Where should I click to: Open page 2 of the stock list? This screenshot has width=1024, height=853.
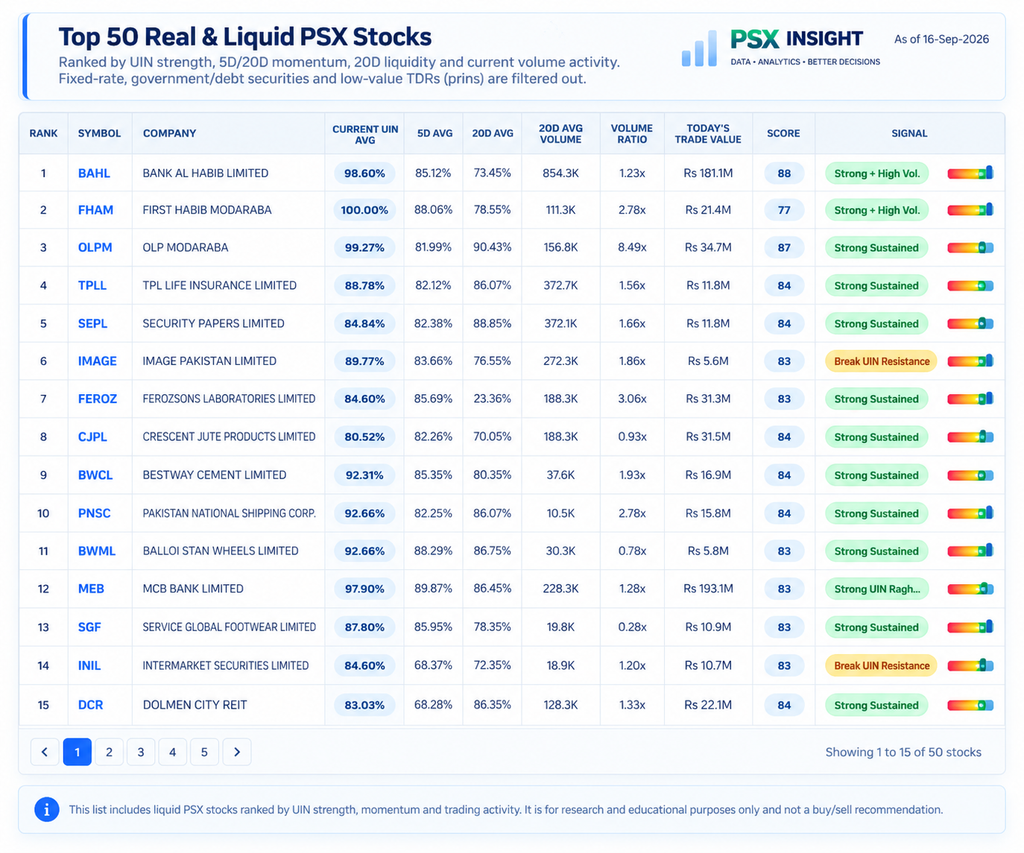coord(109,752)
